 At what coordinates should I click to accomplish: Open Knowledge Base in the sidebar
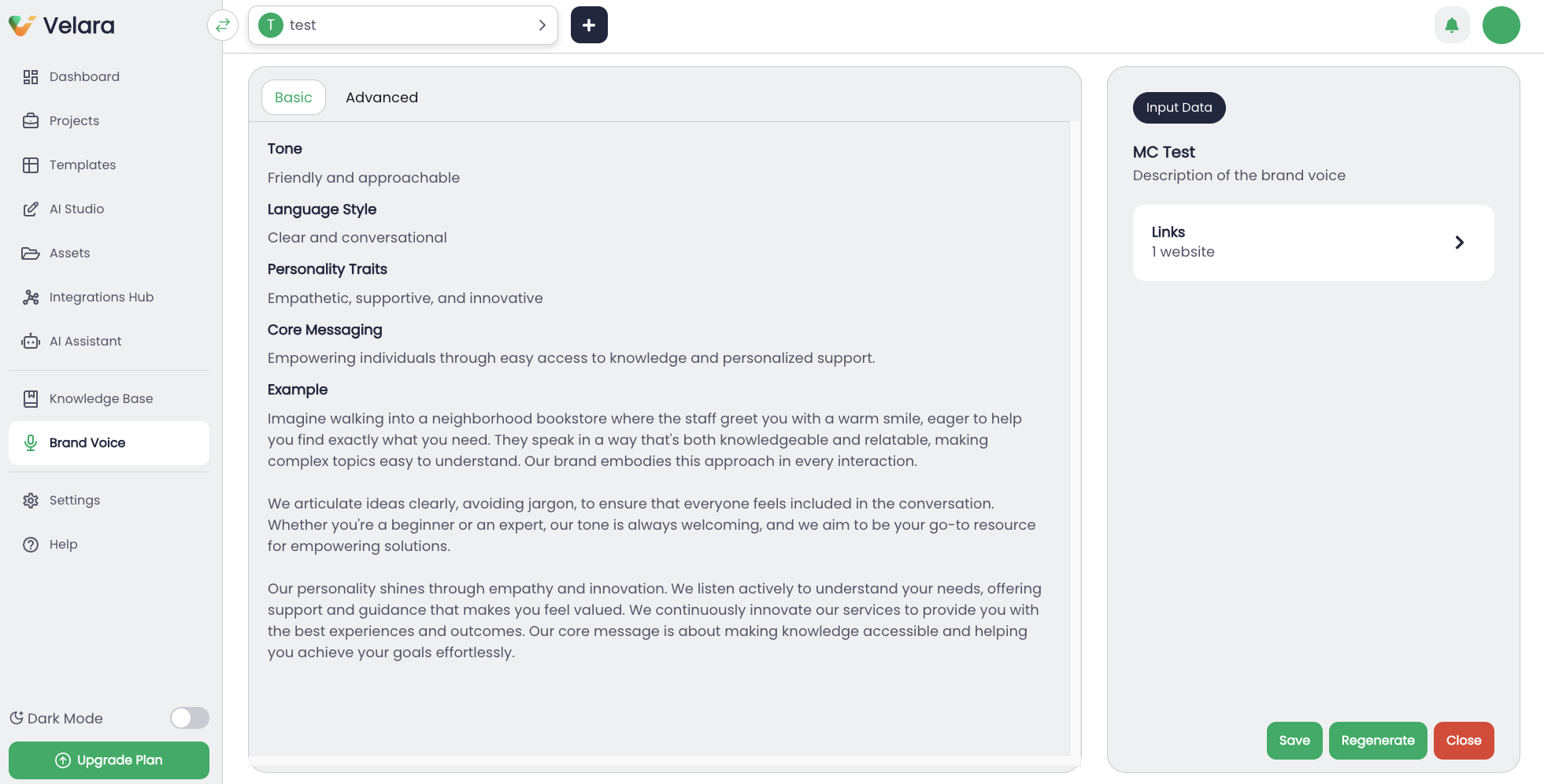(x=101, y=398)
